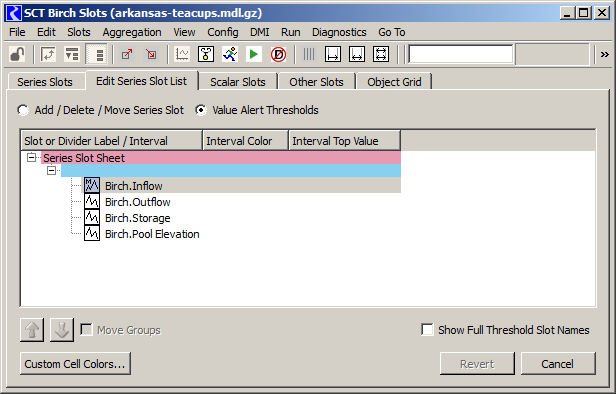The height and width of the screenshot is (394, 616).
Task: Click the running figure icon
Action: pos(230,54)
